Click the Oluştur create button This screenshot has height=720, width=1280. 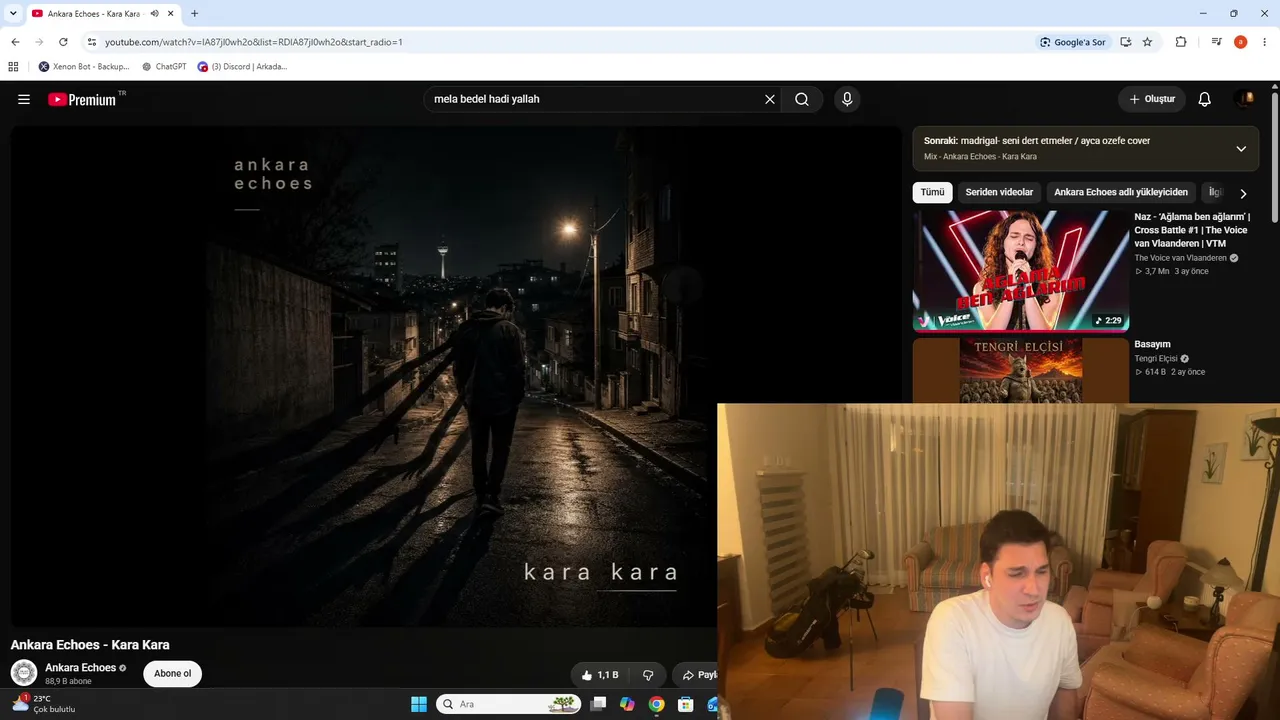(1152, 99)
